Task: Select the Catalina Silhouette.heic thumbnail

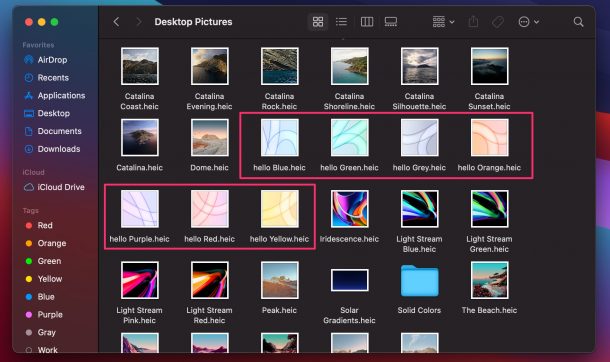Action: tap(419, 66)
